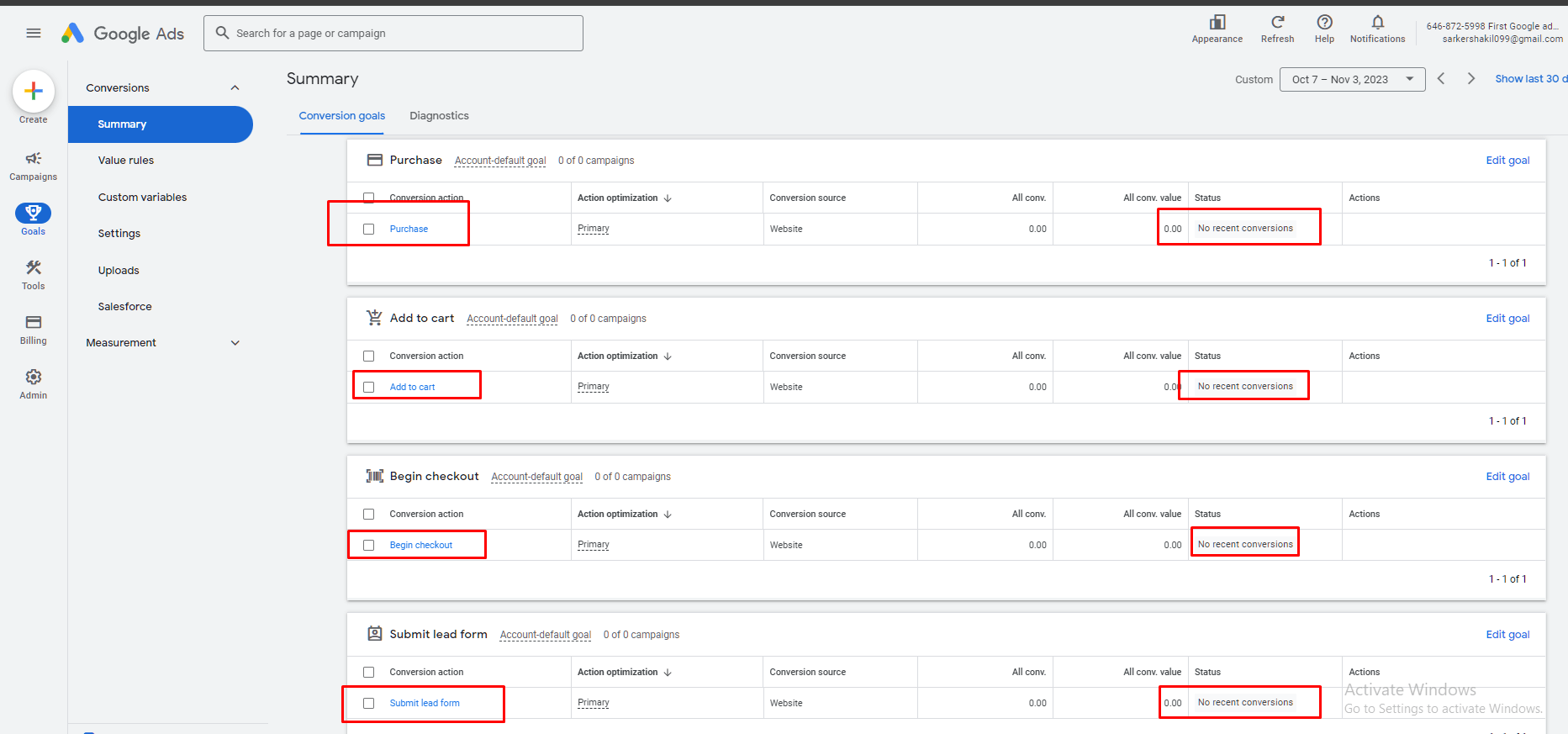1568x734 pixels.
Task: Open the Oct 7 – Nov 3 date dropdown
Action: 1352,80
